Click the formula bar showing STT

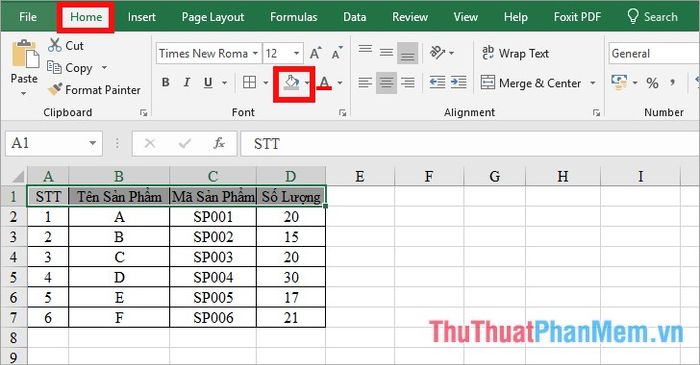[x=470, y=144]
